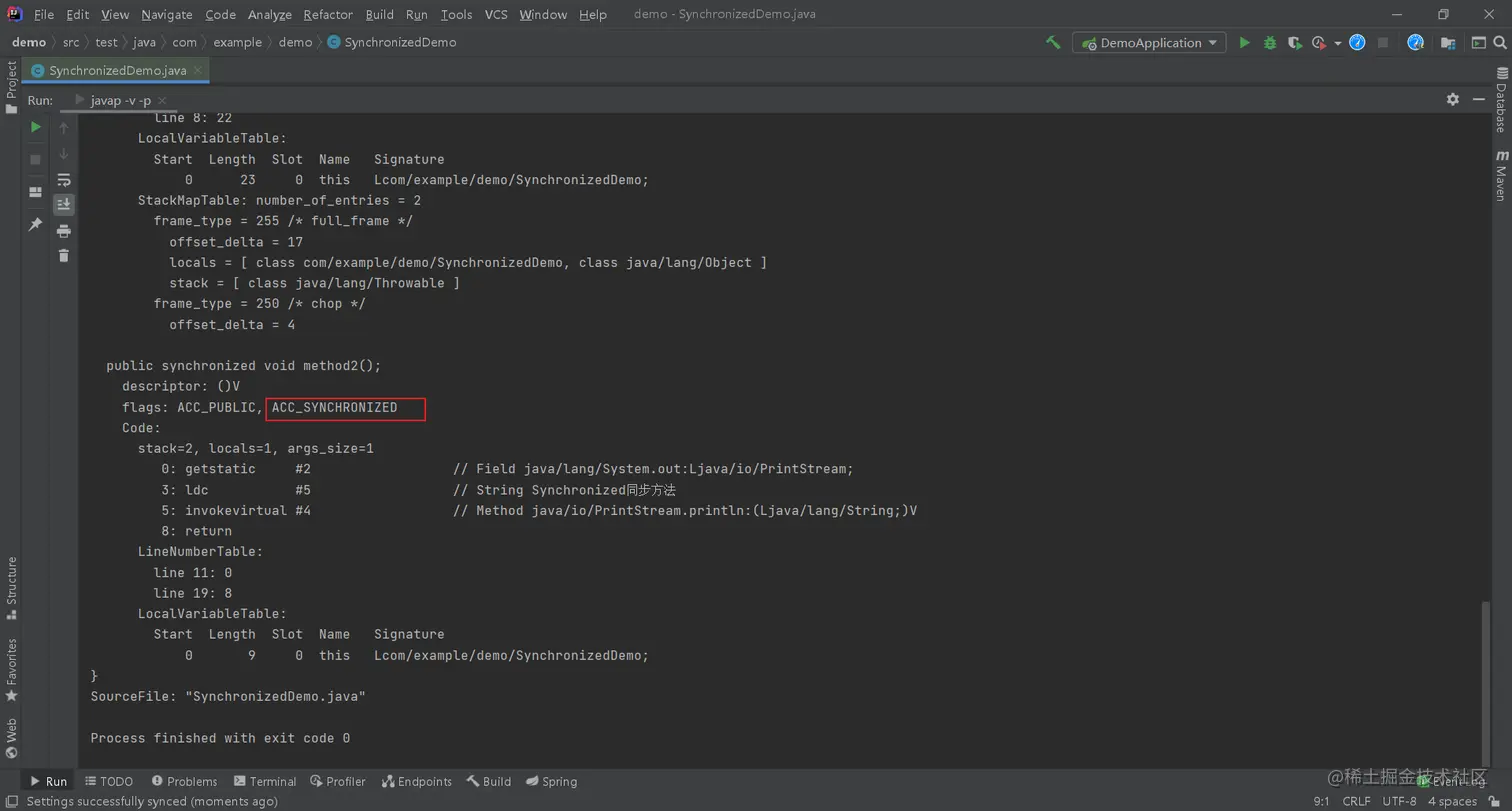Open the Analyze menu
Image resolution: width=1512 pixels, height=811 pixels.
(x=270, y=14)
